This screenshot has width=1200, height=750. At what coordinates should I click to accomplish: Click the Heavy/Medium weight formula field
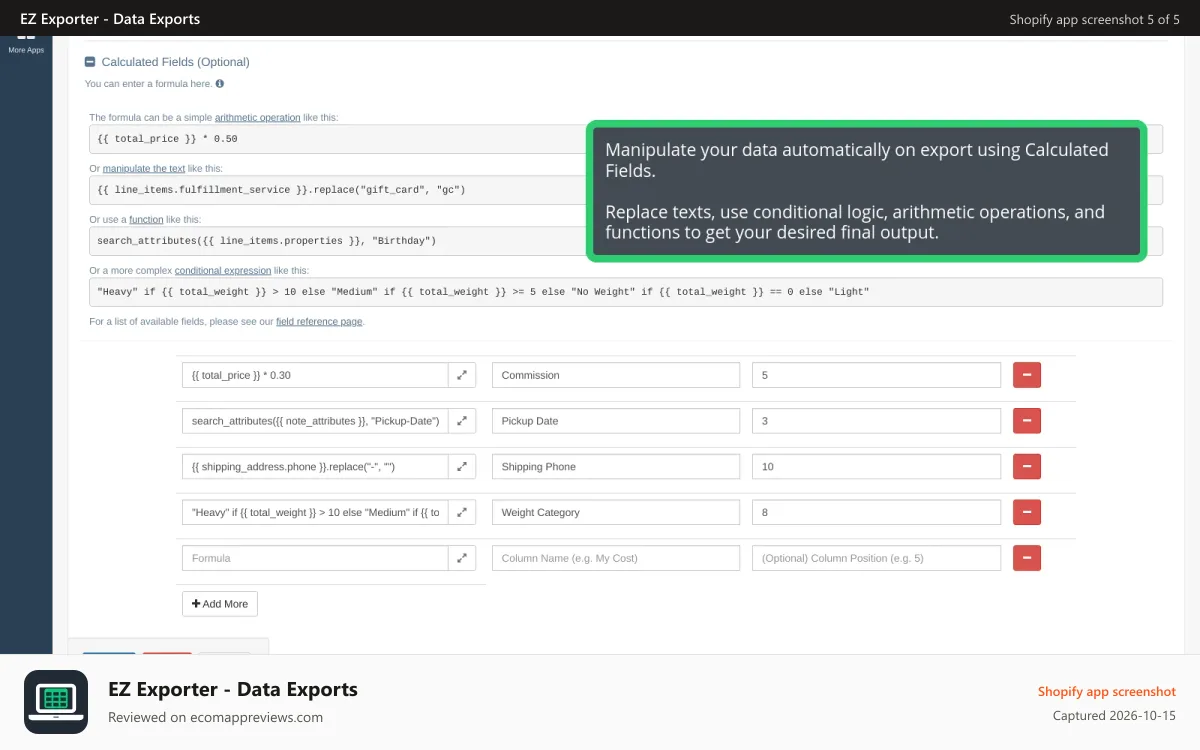(x=315, y=512)
